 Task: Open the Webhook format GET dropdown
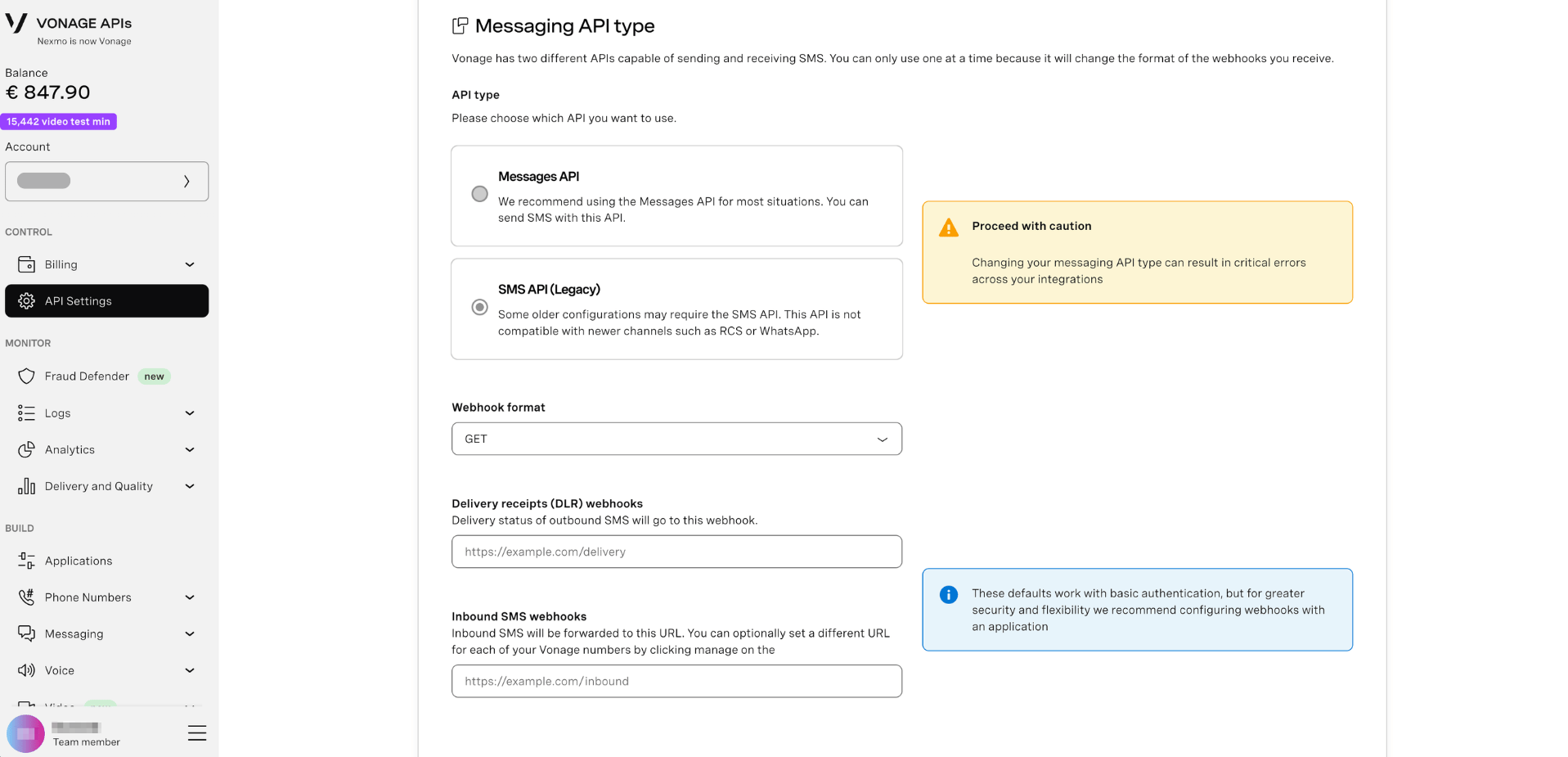676,439
